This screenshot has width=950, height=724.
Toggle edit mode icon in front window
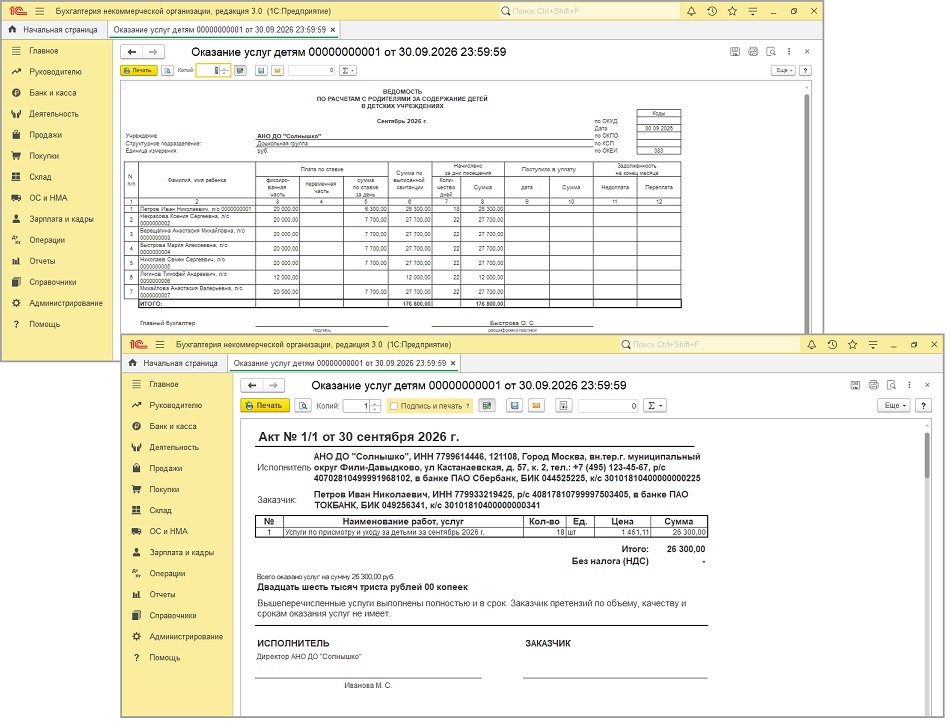coord(487,405)
